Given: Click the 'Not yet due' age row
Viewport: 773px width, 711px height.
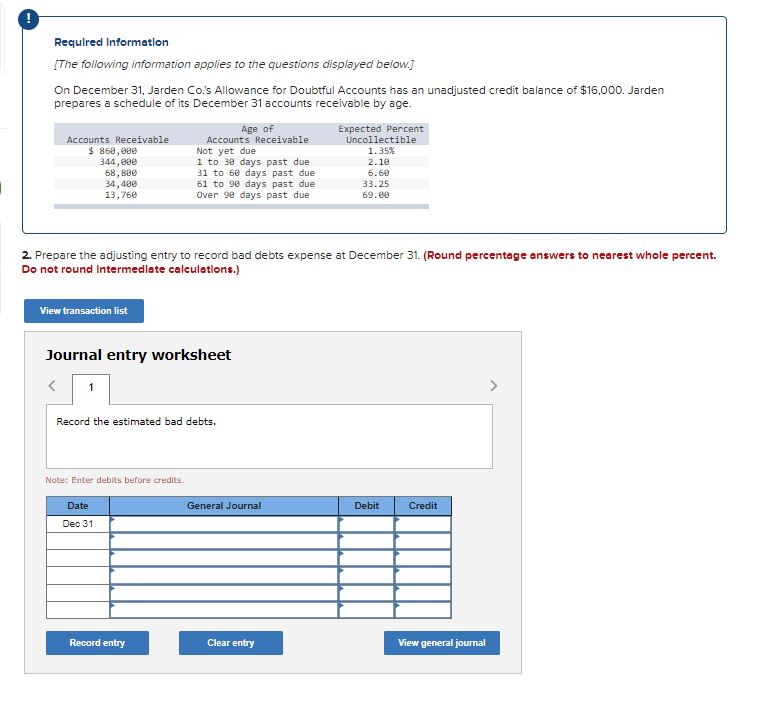Looking at the screenshot, I should 226,151.
